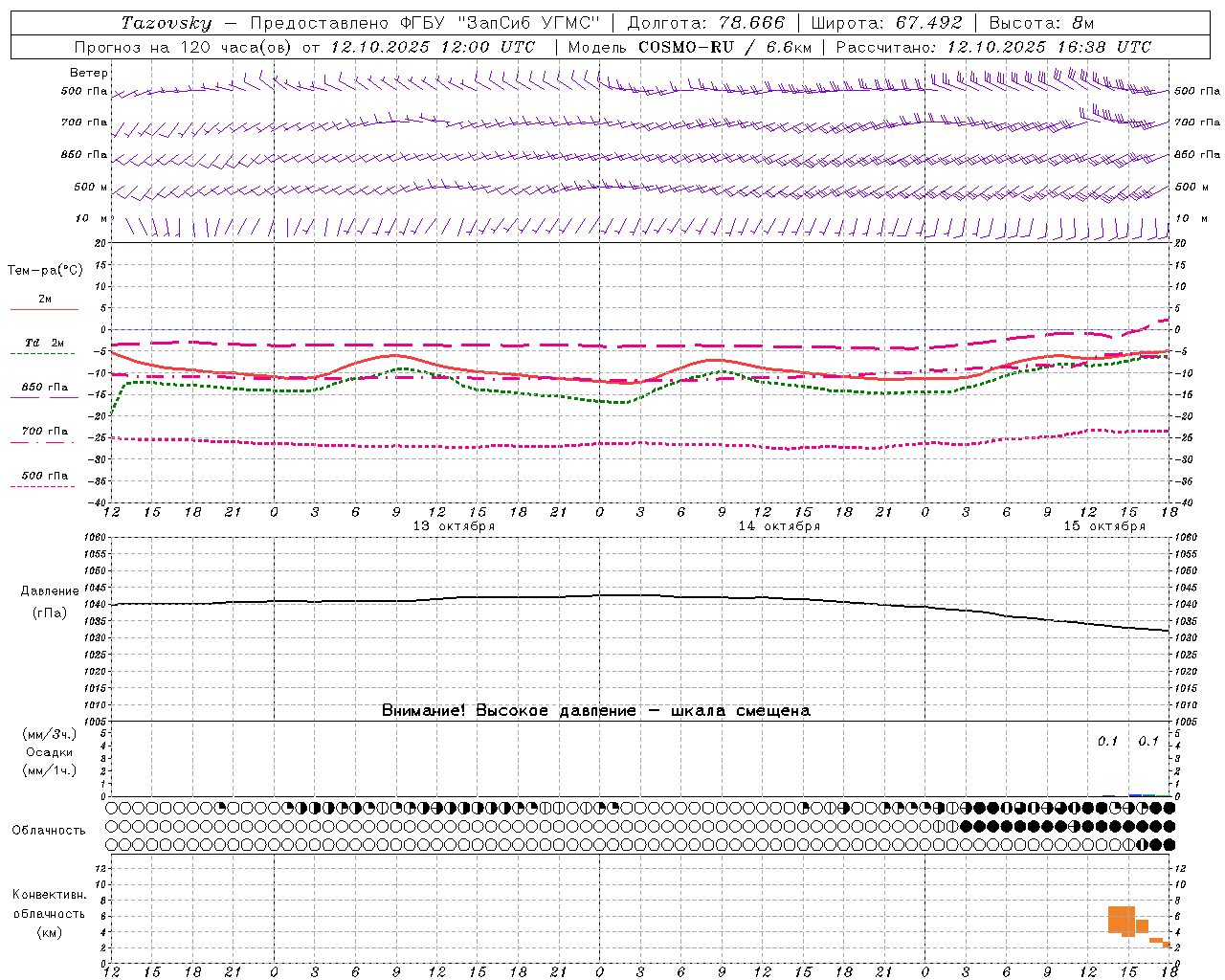1225x980 pixels.
Task: Click the Облачность row label
Action: [x=49, y=831]
